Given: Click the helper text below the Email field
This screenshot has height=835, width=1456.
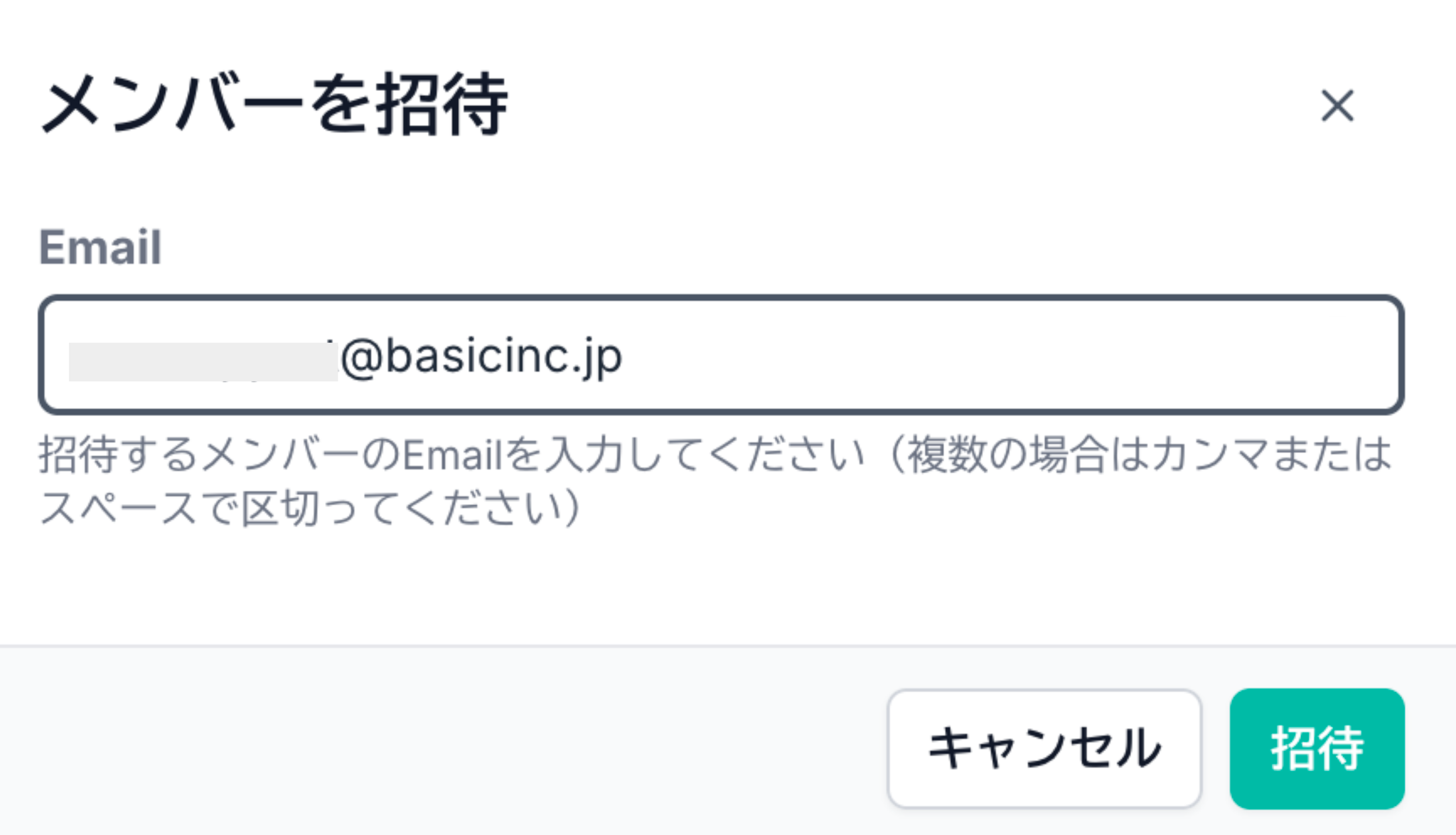Looking at the screenshot, I should (714, 481).
